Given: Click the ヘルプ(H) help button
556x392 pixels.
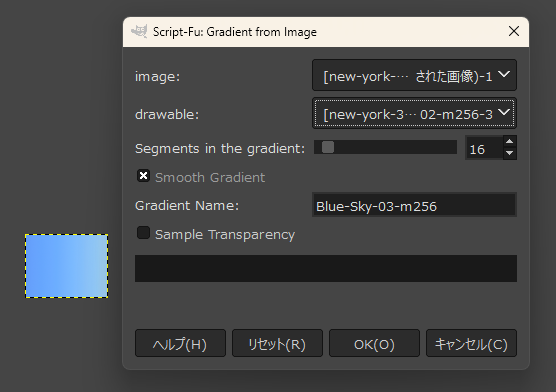Looking at the screenshot, I should click(x=180, y=343).
